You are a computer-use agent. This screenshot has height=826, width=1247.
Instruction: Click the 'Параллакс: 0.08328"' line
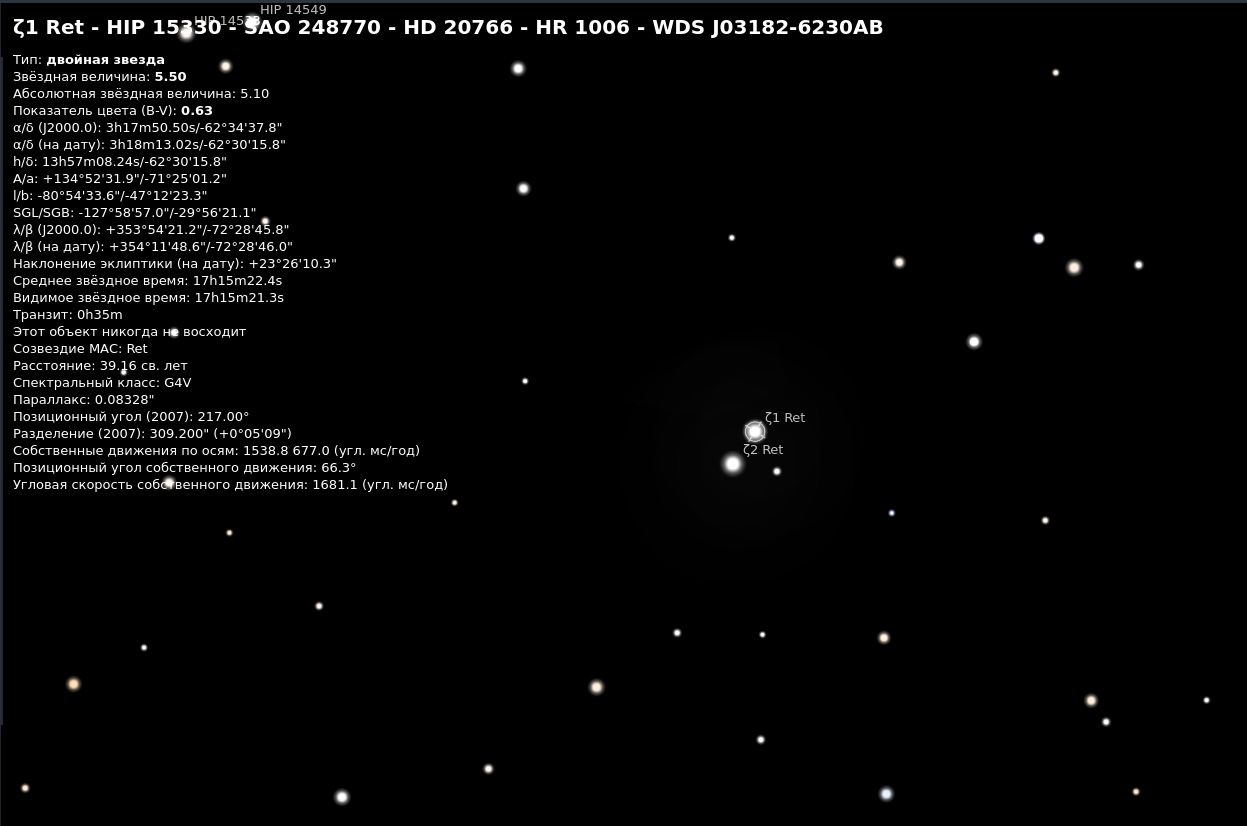point(84,400)
